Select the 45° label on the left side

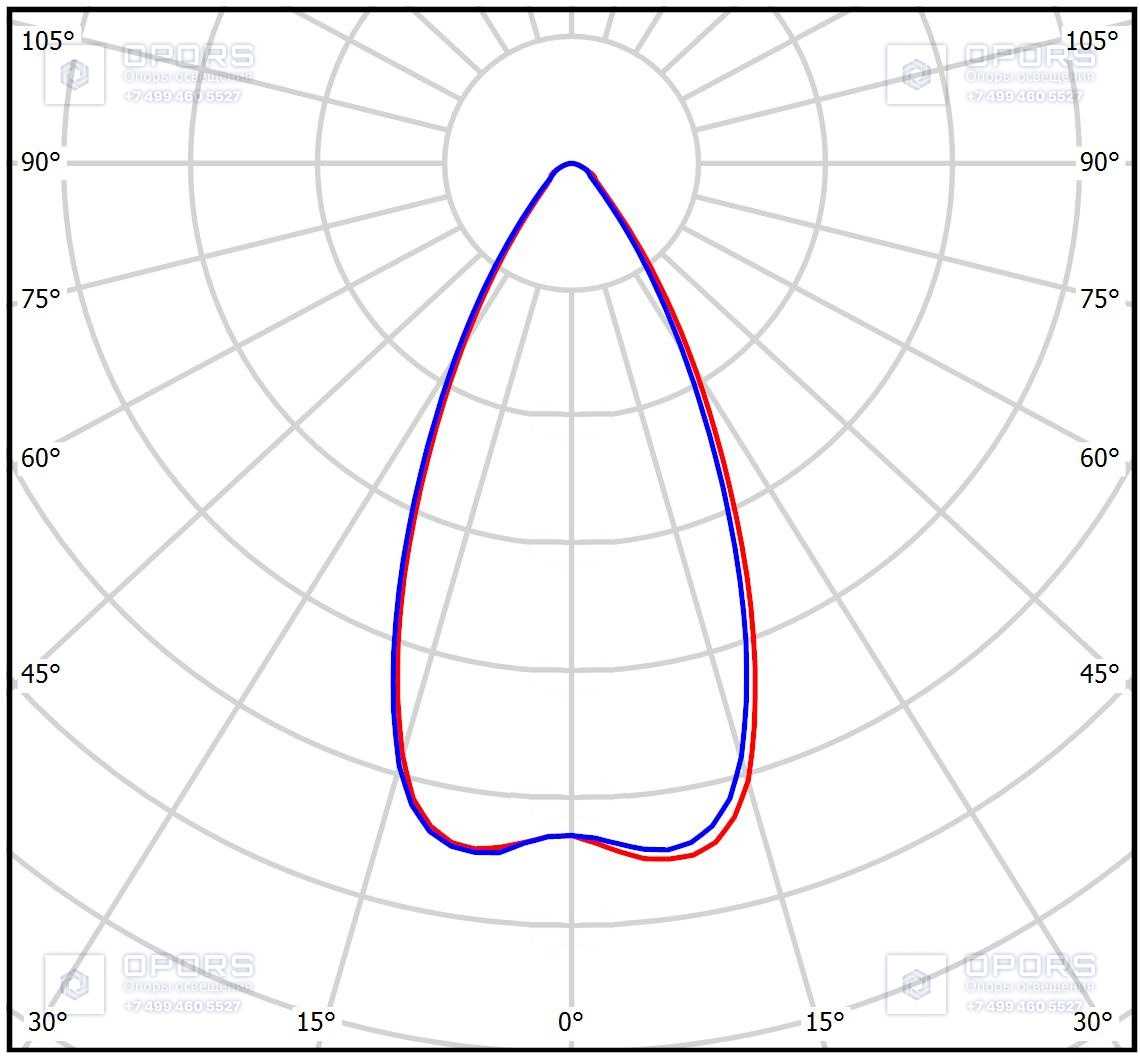pyautogui.click(x=41, y=674)
